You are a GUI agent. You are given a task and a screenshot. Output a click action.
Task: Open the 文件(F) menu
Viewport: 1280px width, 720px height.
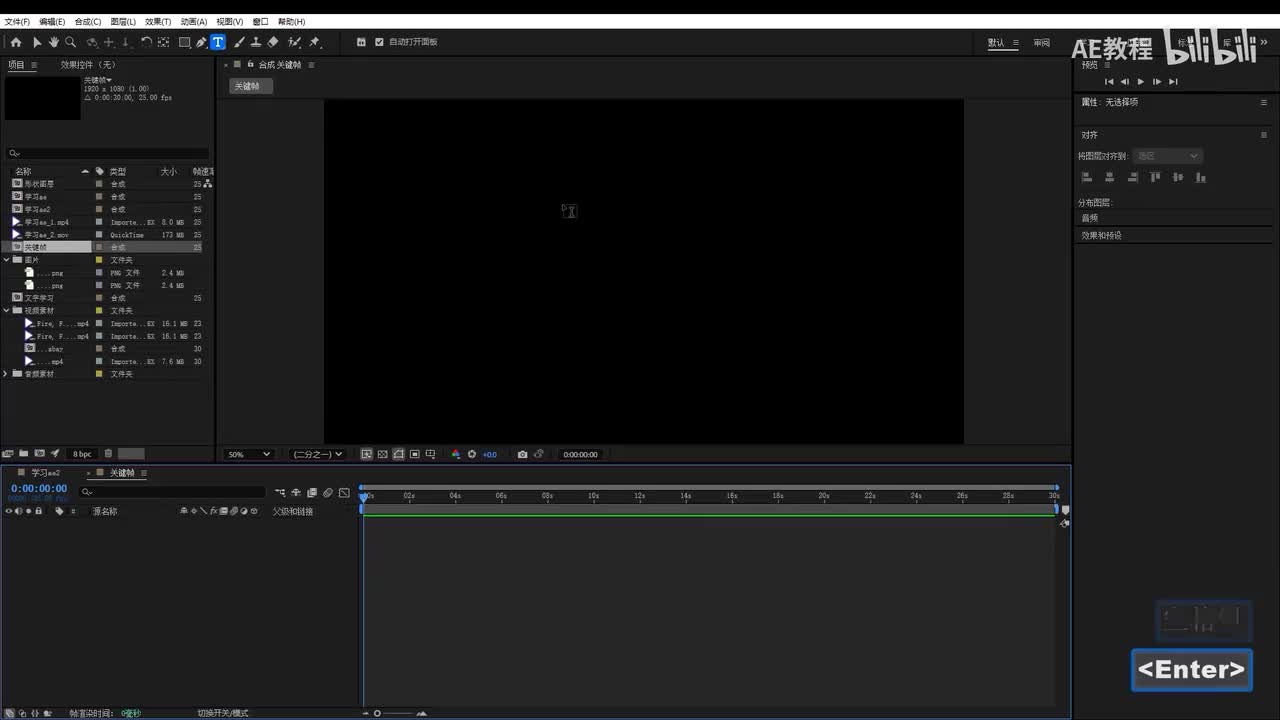[17, 21]
